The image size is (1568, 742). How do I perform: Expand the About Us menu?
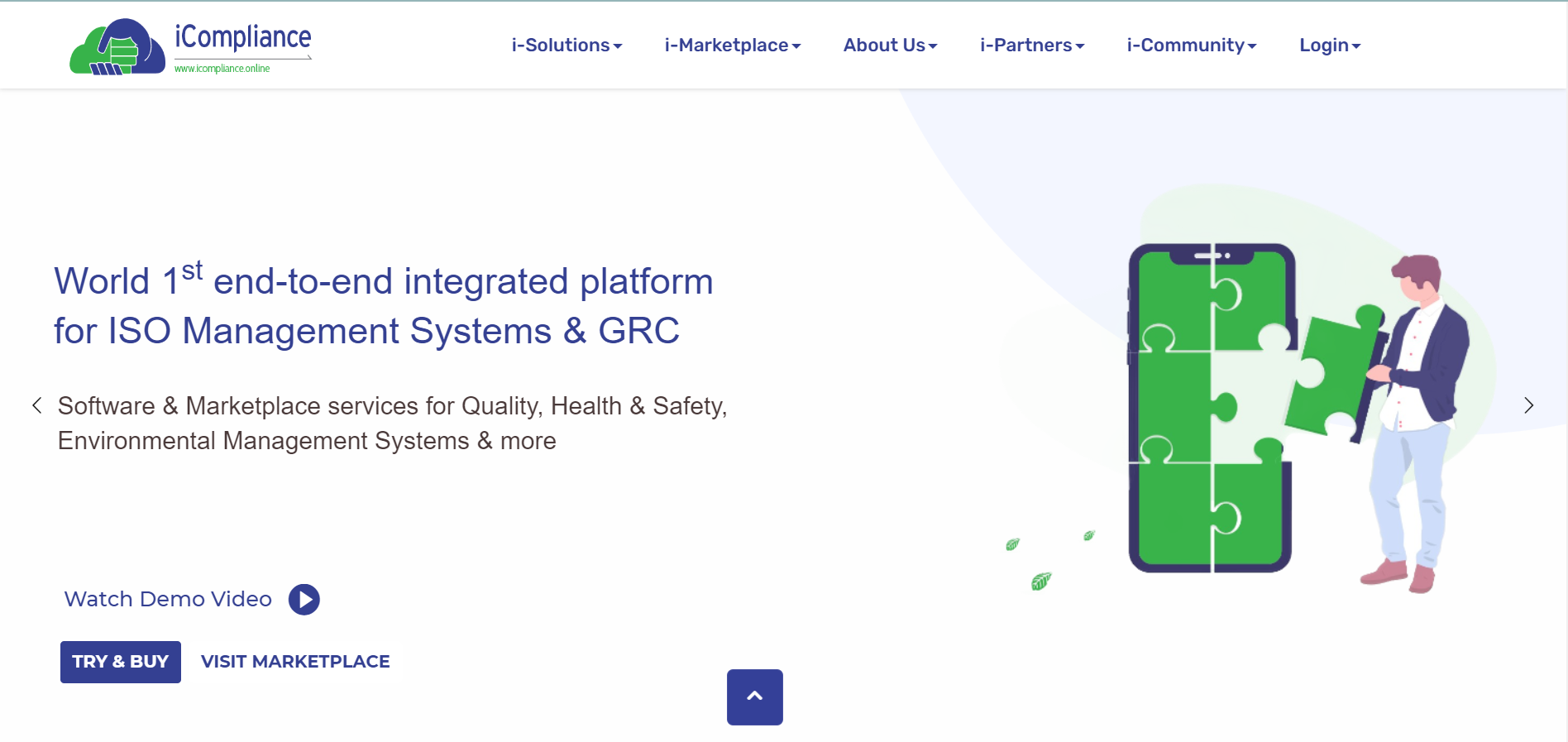click(890, 45)
